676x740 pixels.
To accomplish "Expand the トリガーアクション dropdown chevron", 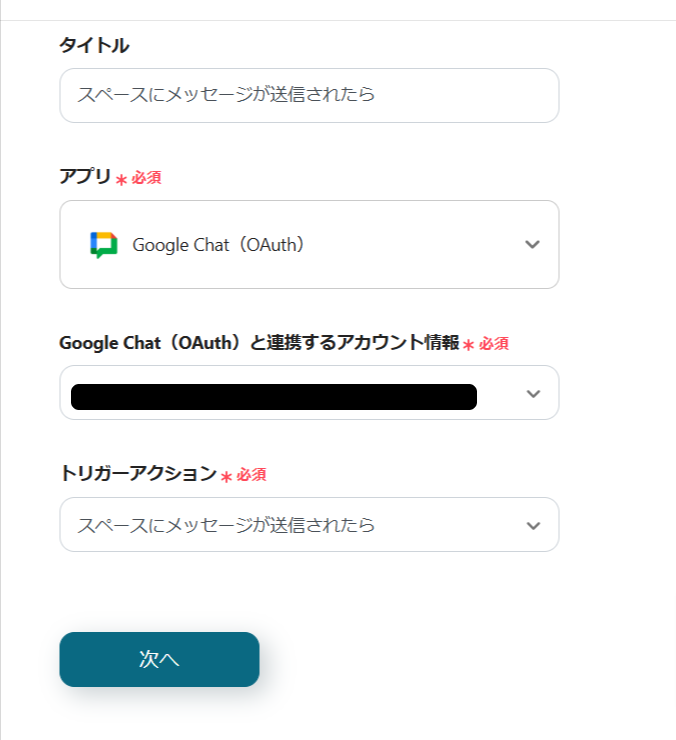I will [533, 525].
